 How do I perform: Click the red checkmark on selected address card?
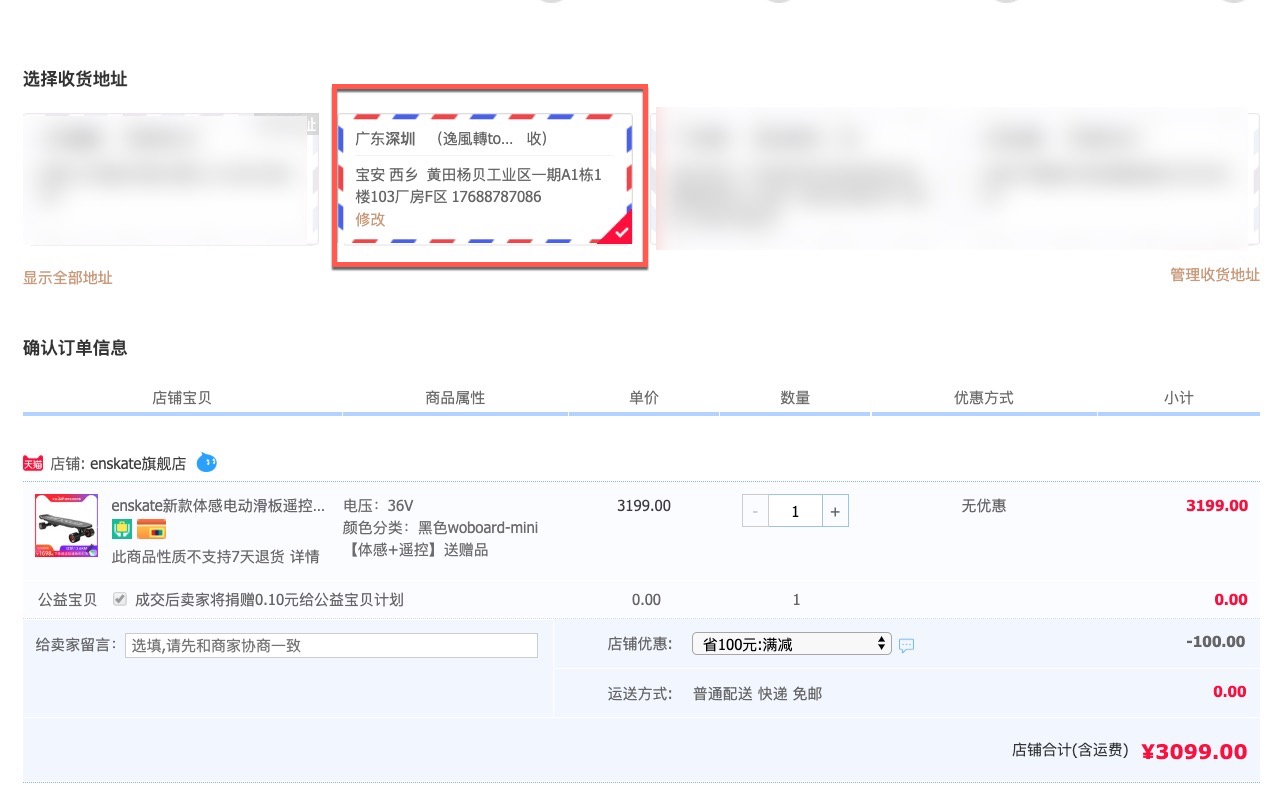click(621, 232)
